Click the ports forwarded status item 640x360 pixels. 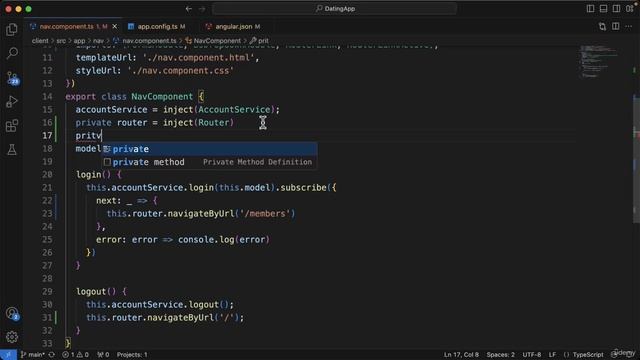[103, 355]
